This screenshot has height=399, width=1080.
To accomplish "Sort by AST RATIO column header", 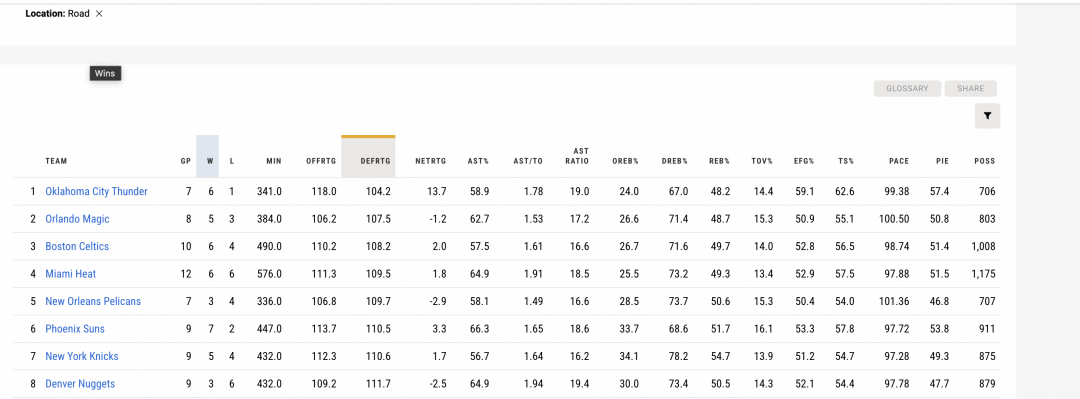I will pyautogui.click(x=581, y=156).
